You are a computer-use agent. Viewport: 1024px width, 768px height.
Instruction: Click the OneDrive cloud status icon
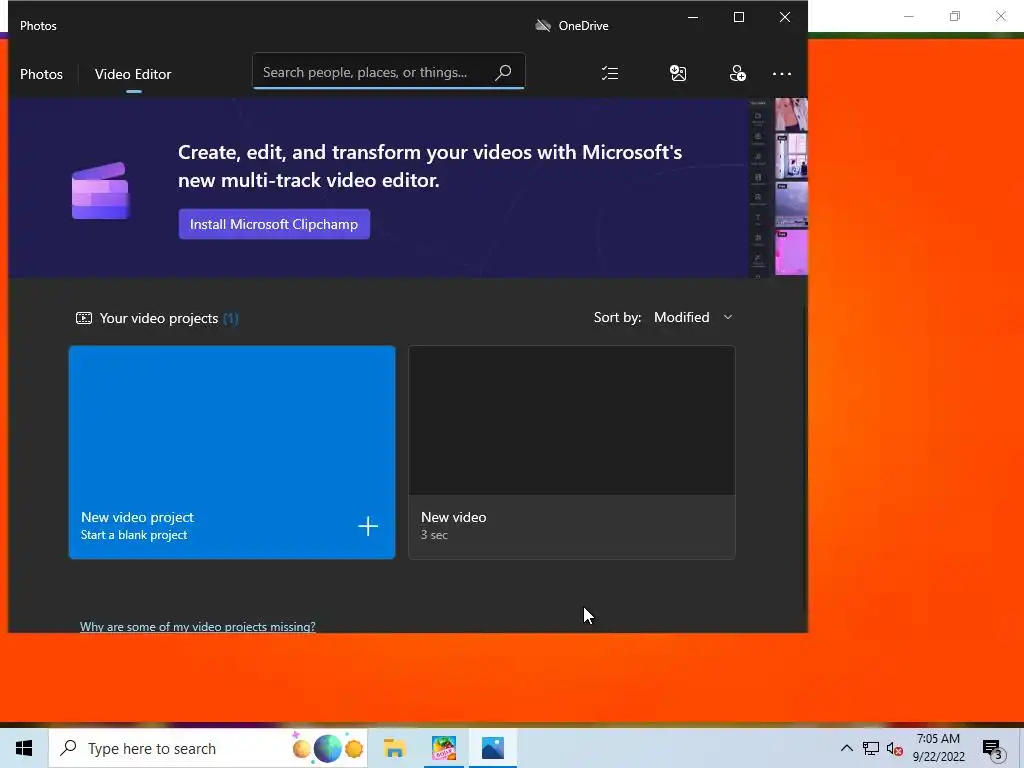pyautogui.click(x=543, y=25)
